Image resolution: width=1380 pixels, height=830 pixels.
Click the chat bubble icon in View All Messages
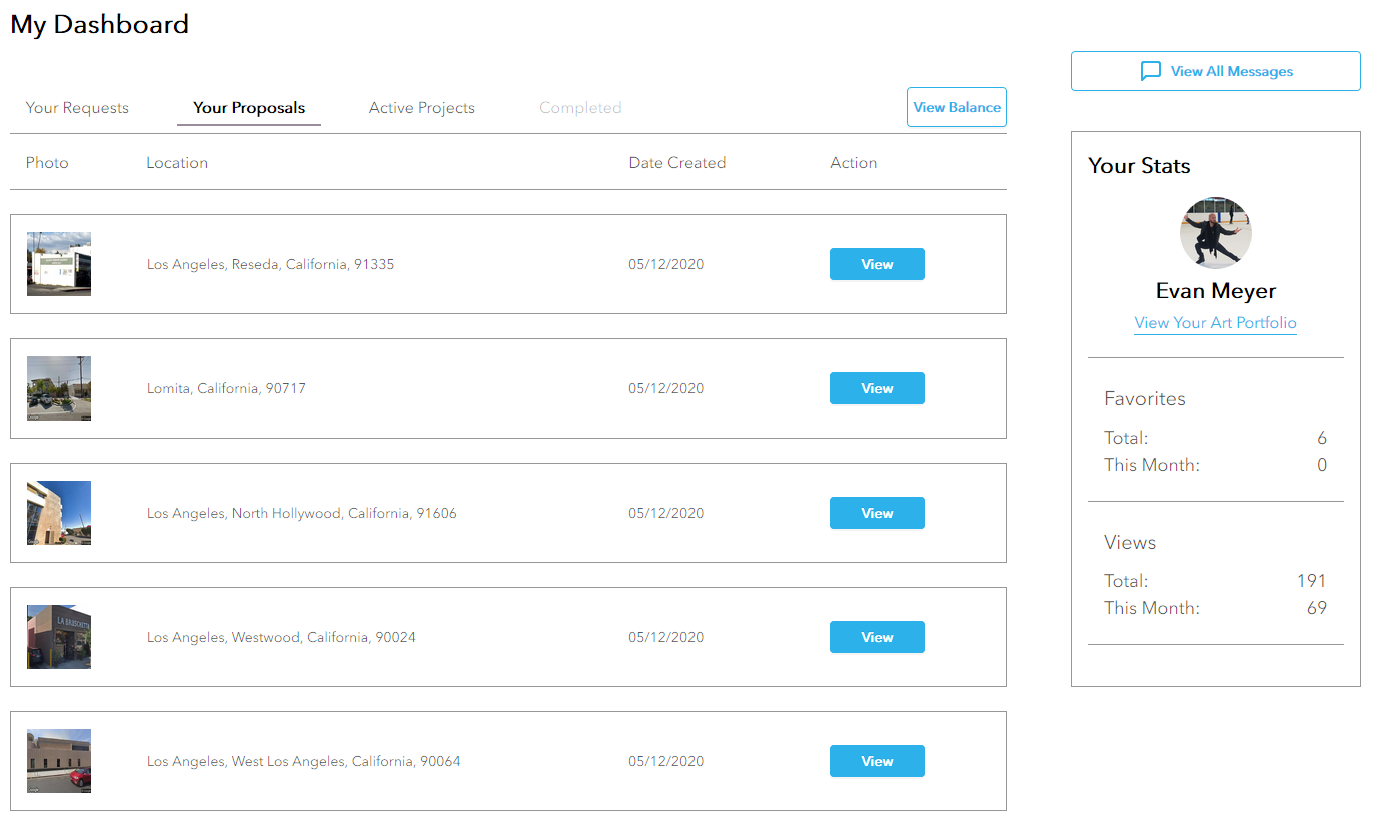point(1151,71)
